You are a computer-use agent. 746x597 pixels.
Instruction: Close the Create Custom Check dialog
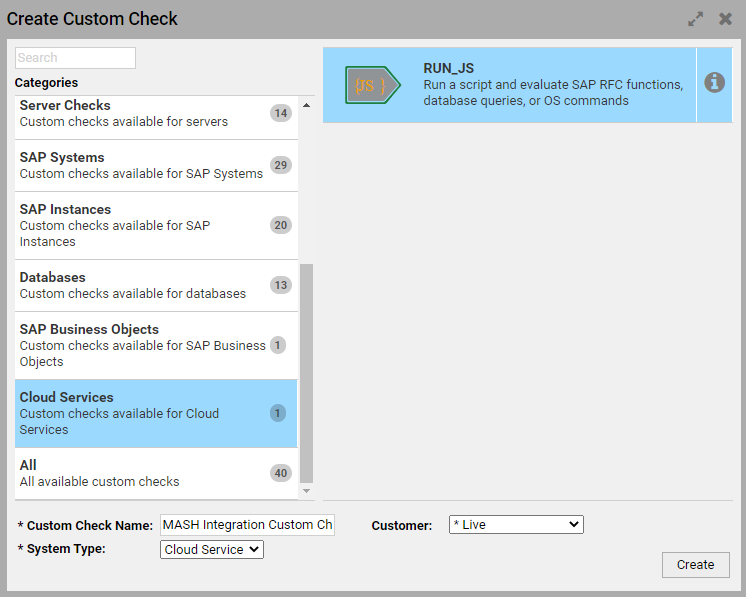pyautogui.click(x=726, y=19)
